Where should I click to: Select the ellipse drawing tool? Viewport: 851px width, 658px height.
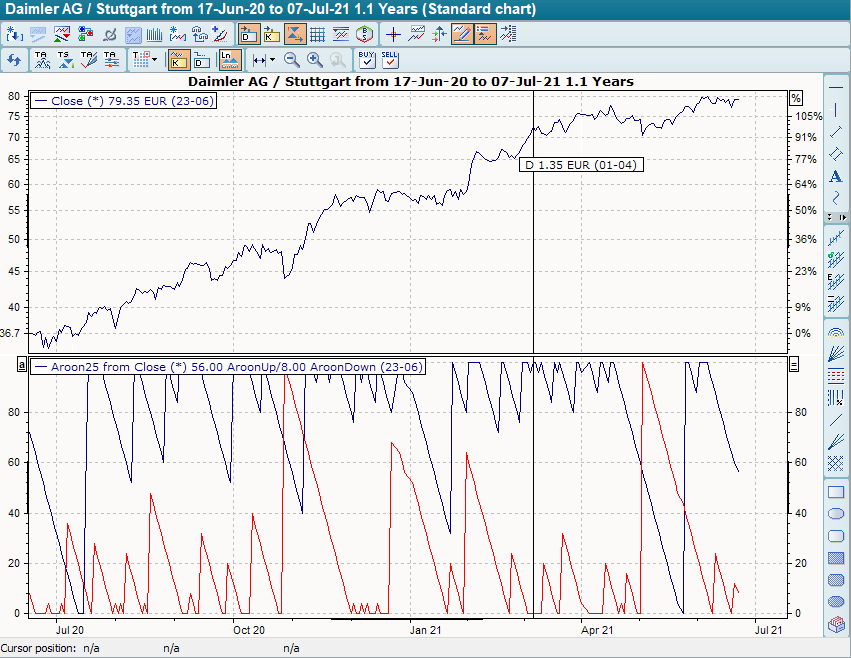(x=836, y=513)
